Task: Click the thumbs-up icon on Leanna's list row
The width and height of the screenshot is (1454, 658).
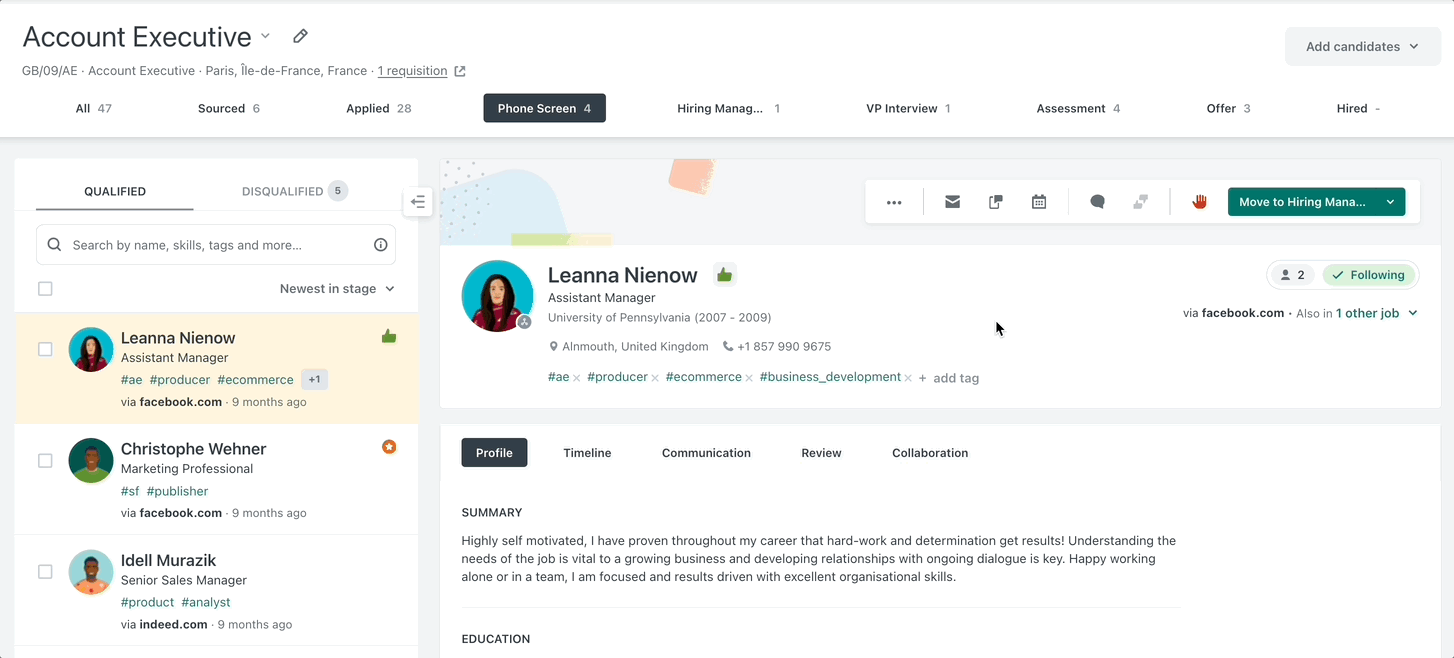Action: click(x=389, y=336)
